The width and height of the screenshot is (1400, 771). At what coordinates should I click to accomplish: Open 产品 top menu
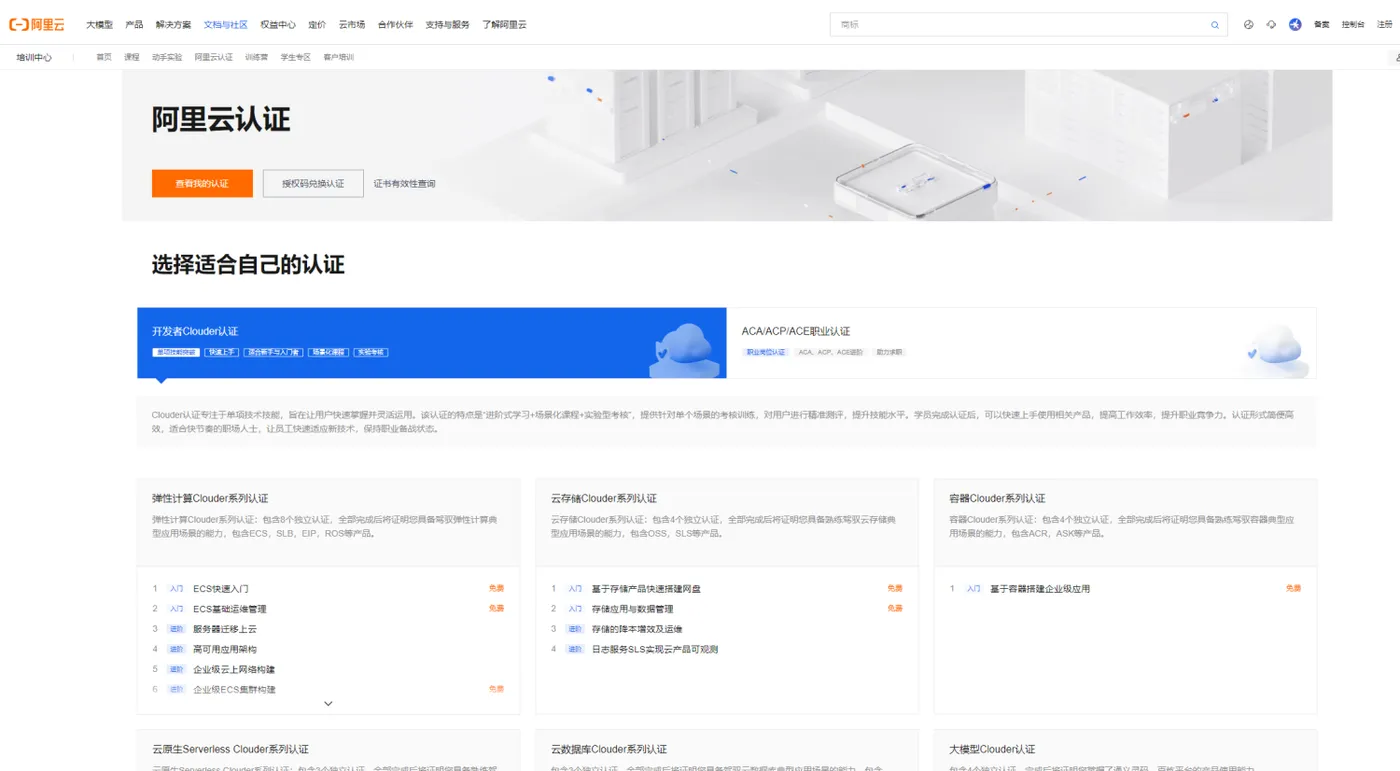point(134,25)
